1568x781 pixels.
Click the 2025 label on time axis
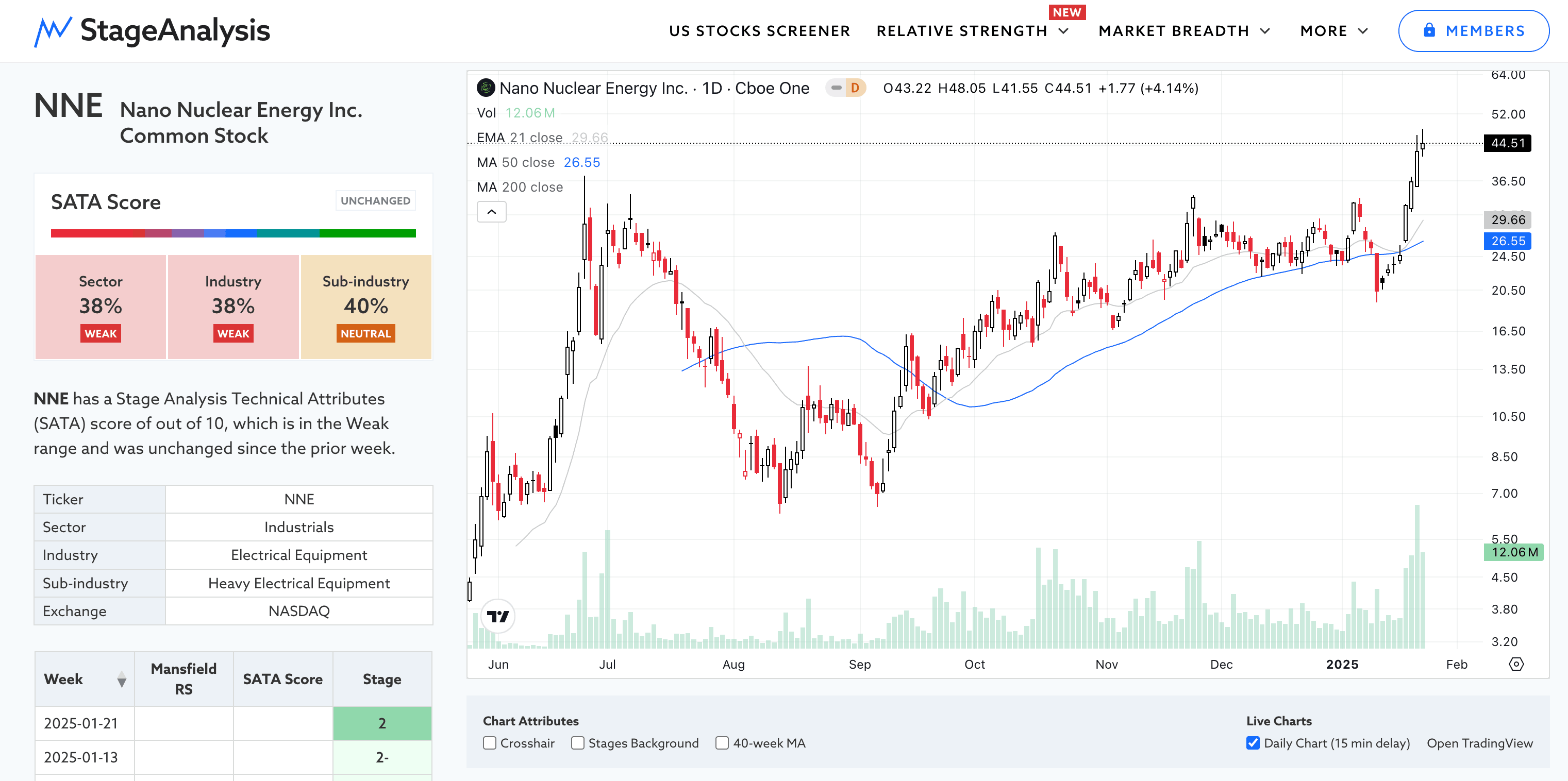1342,664
